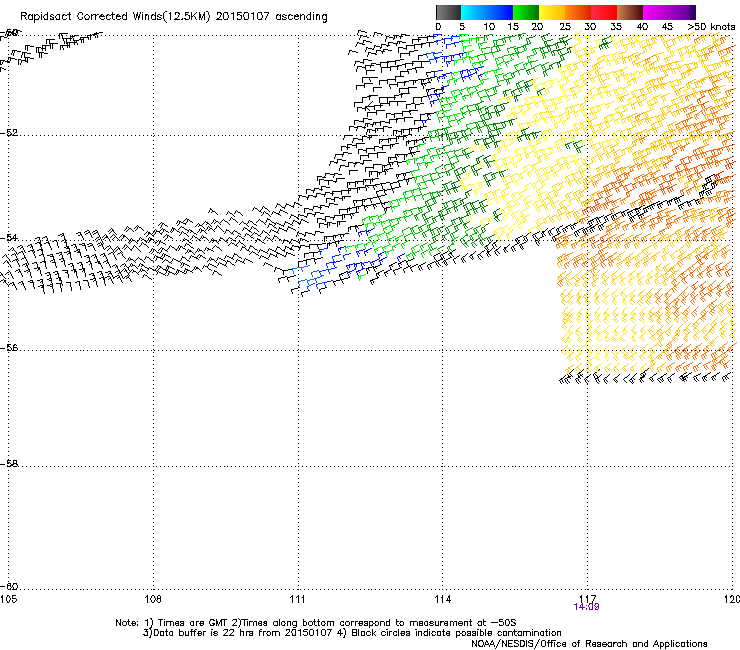Click the 'Note: 1) Times are GMT' line

tap(315, 623)
